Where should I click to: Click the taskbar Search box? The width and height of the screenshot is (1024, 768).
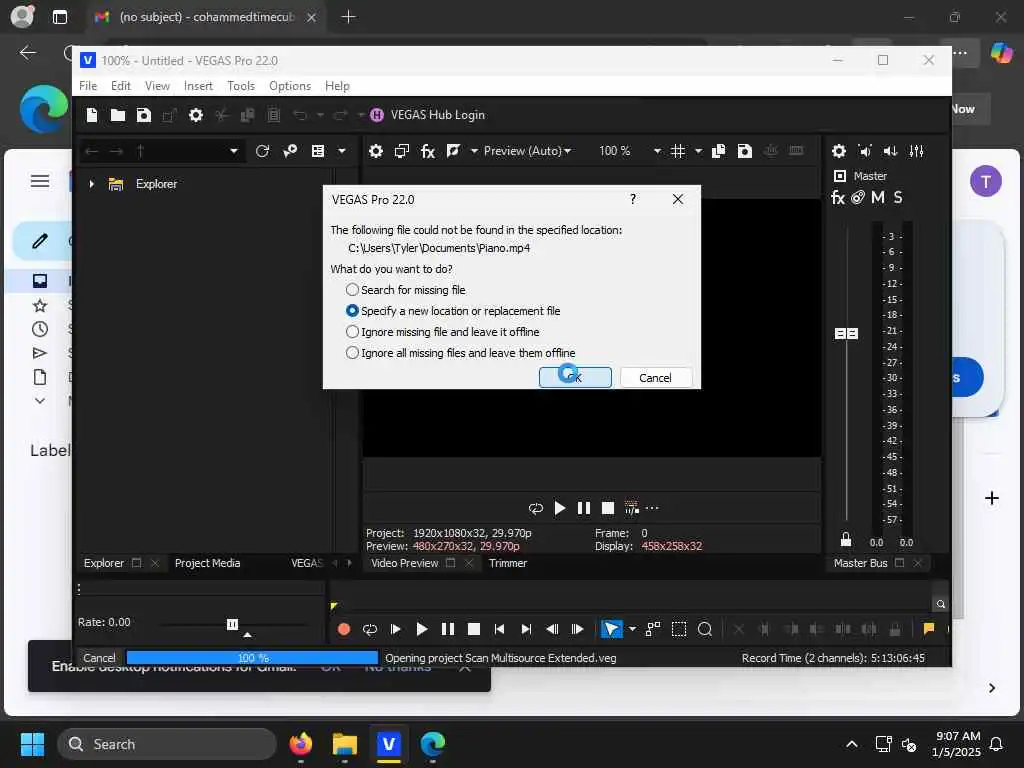[x=167, y=744]
